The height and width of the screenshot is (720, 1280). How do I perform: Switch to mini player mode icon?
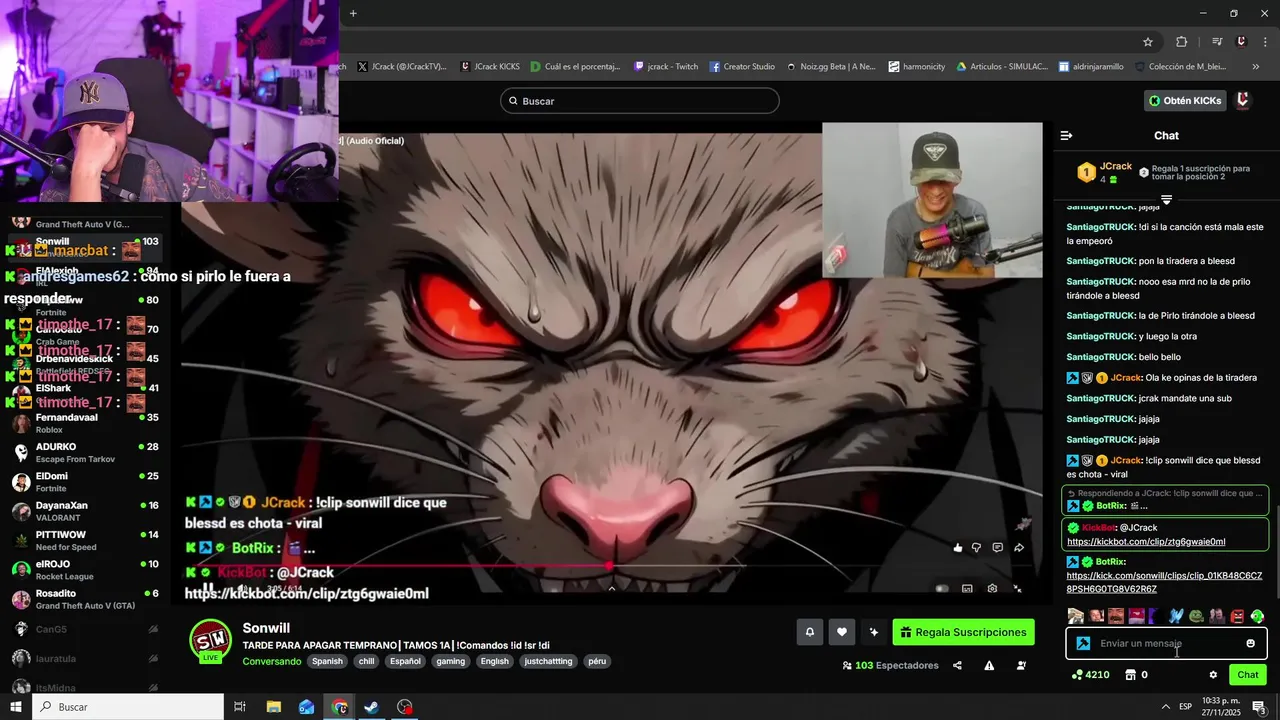967,589
